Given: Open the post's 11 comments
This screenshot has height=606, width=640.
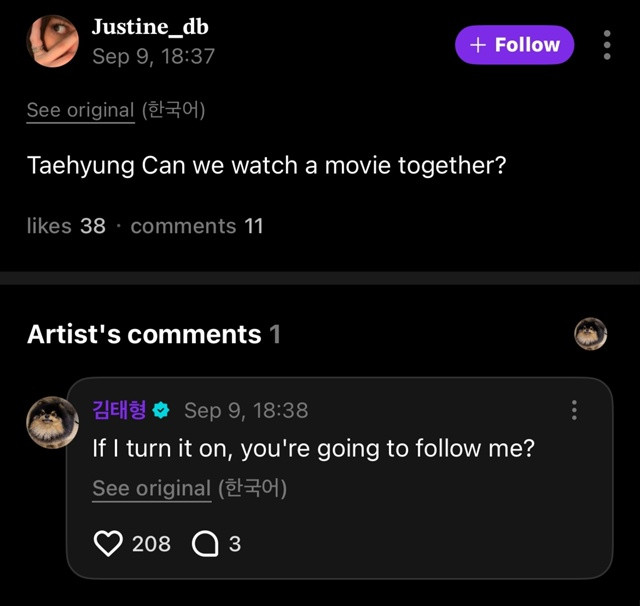Looking at the screenshot, I should pyautogui.click(x=197, y=226).
